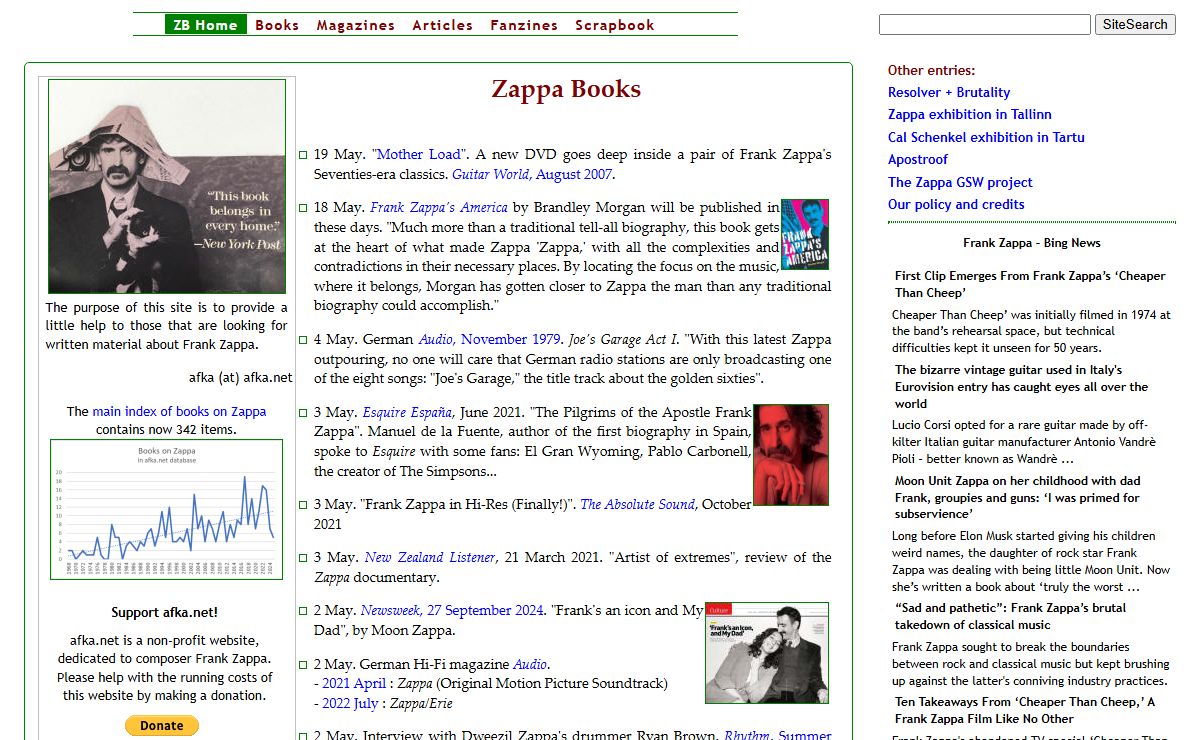1200x740 pixels.
Task: Click the bullet beside German Hi-Fi Audio entry
Action: [303, 664]
